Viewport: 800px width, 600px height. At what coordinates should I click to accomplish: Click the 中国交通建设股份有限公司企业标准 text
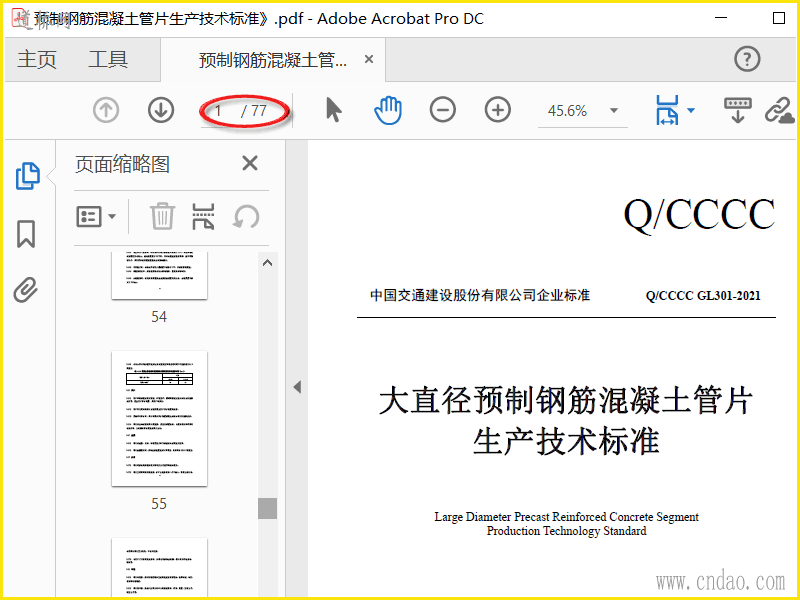coord(480,295)
